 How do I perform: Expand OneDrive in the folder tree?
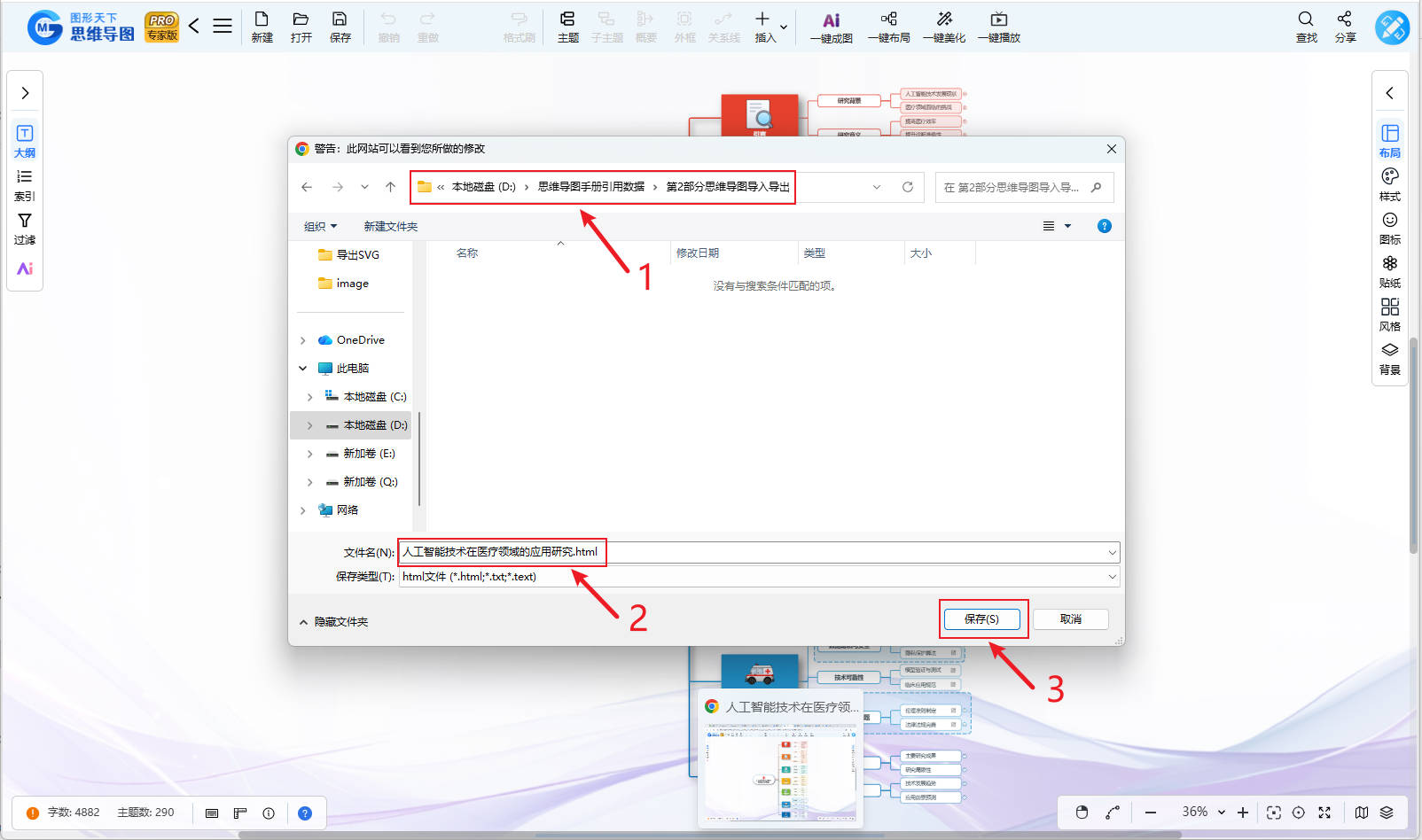tap(304, 339)
